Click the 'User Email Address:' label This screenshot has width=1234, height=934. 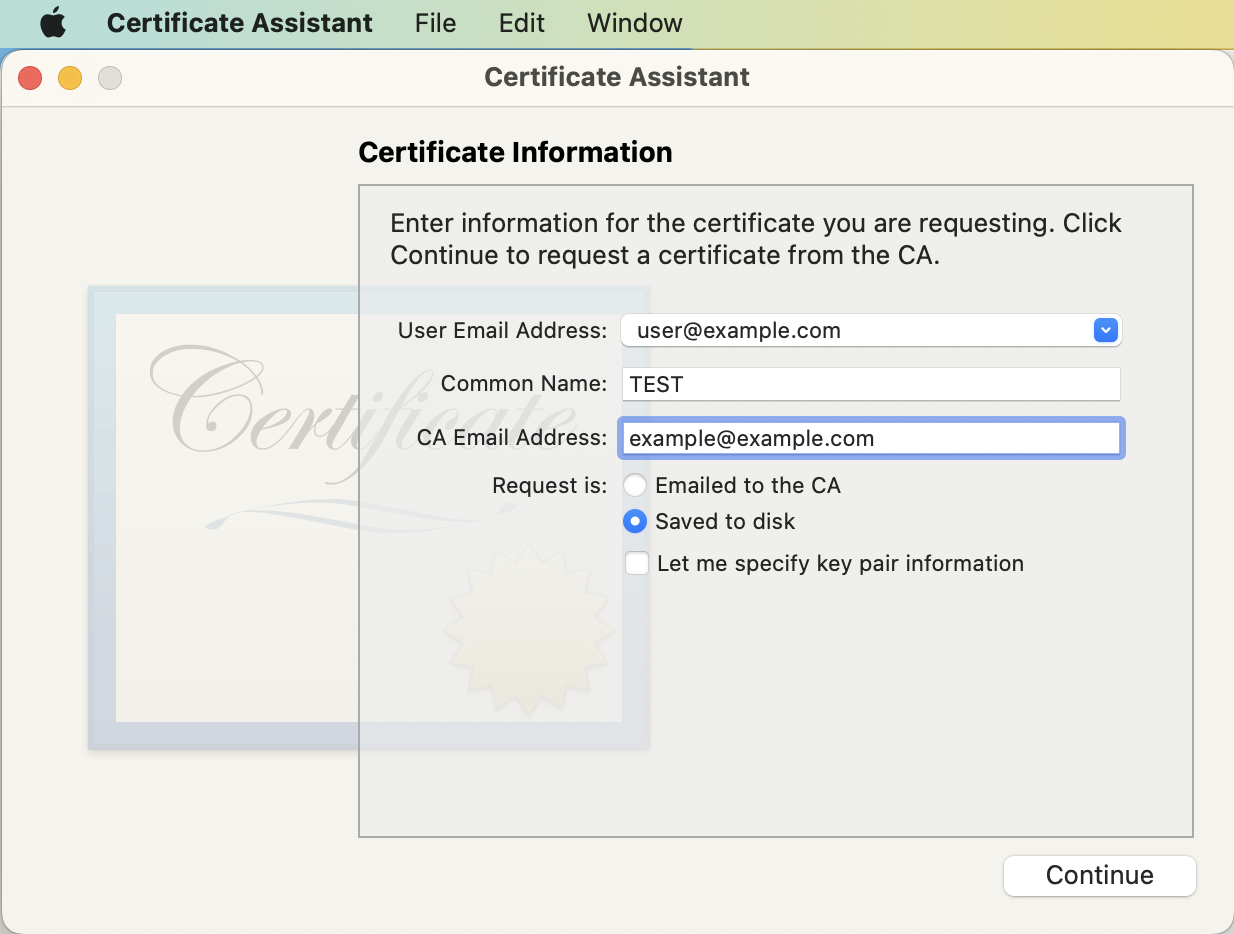coord(503,330)
